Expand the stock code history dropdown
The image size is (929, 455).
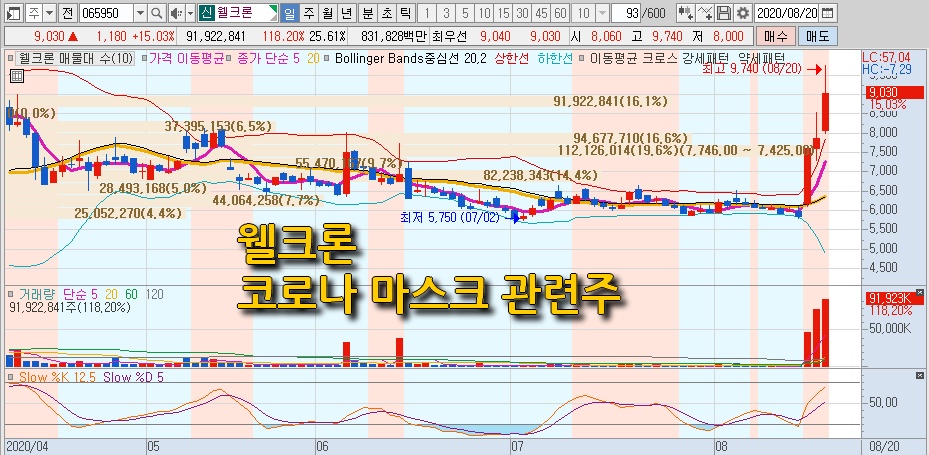[140, 12]
